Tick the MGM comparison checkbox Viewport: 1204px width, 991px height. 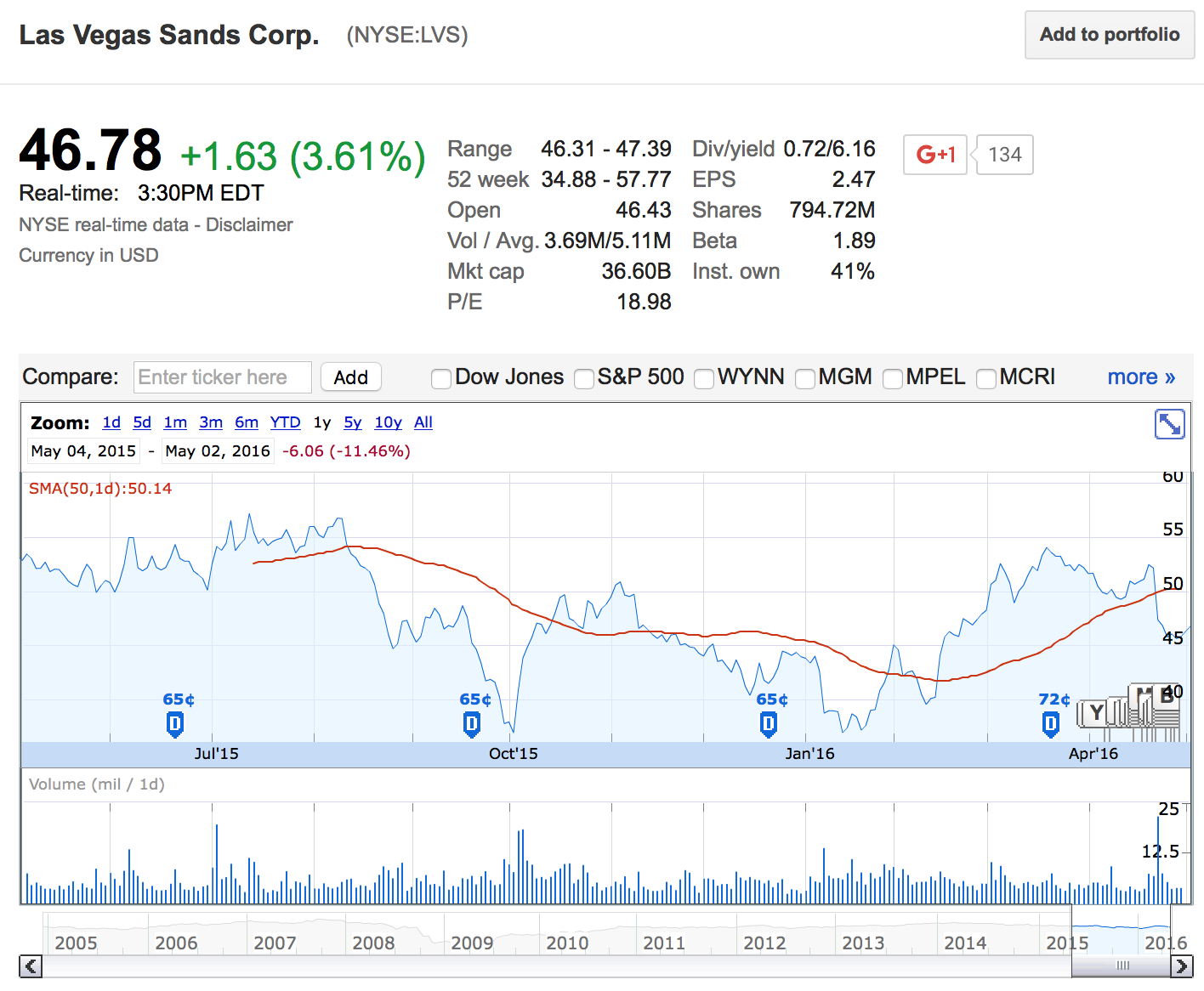tap(804, 378)
